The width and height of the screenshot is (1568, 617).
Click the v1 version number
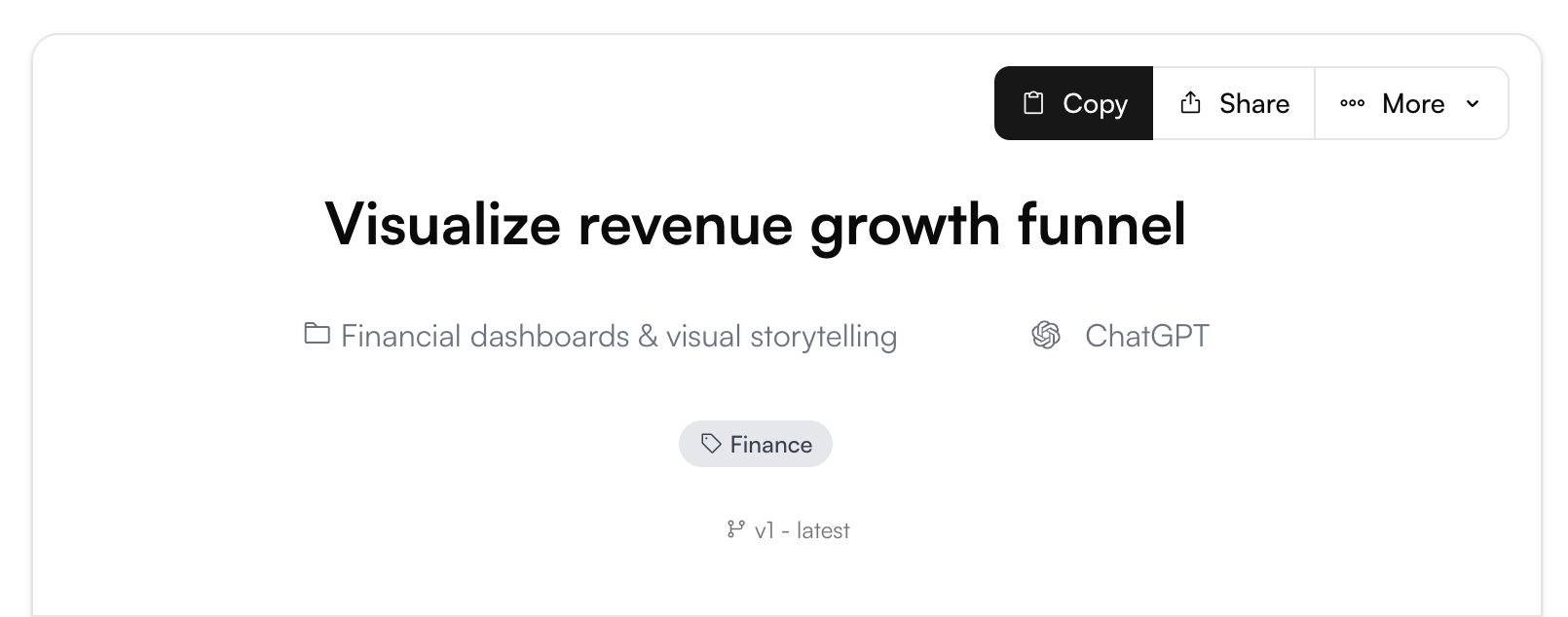[x=764, y=530]
